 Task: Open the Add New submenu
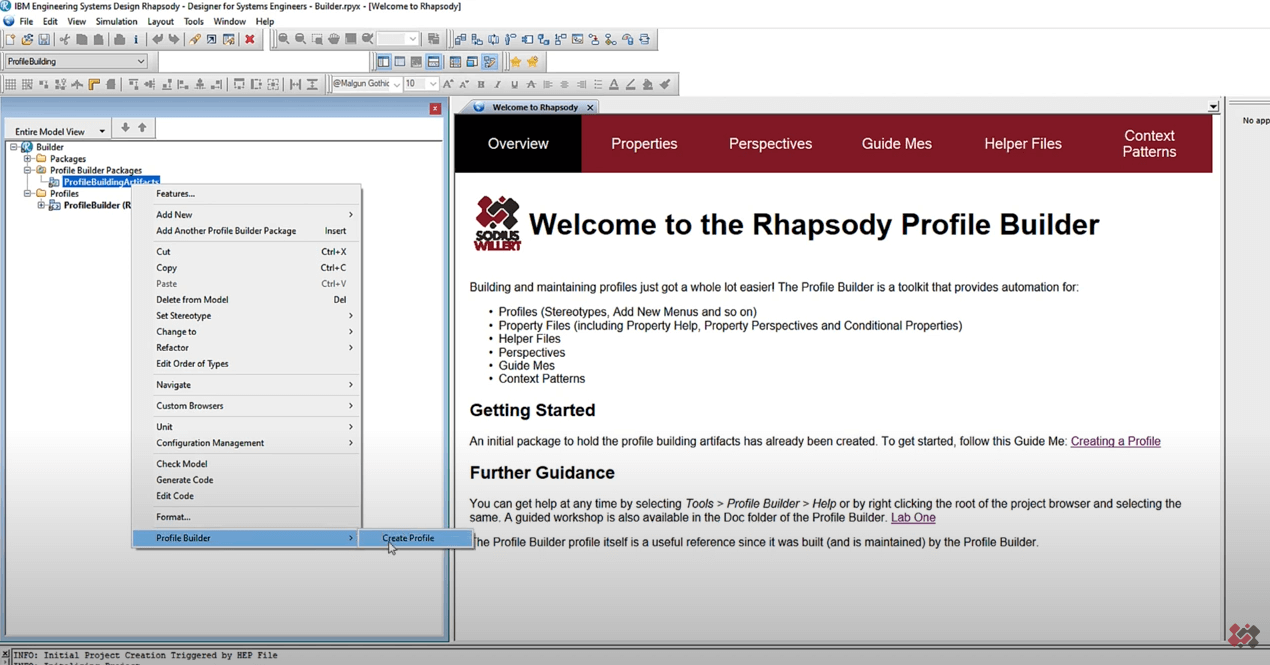coord(246,215)
